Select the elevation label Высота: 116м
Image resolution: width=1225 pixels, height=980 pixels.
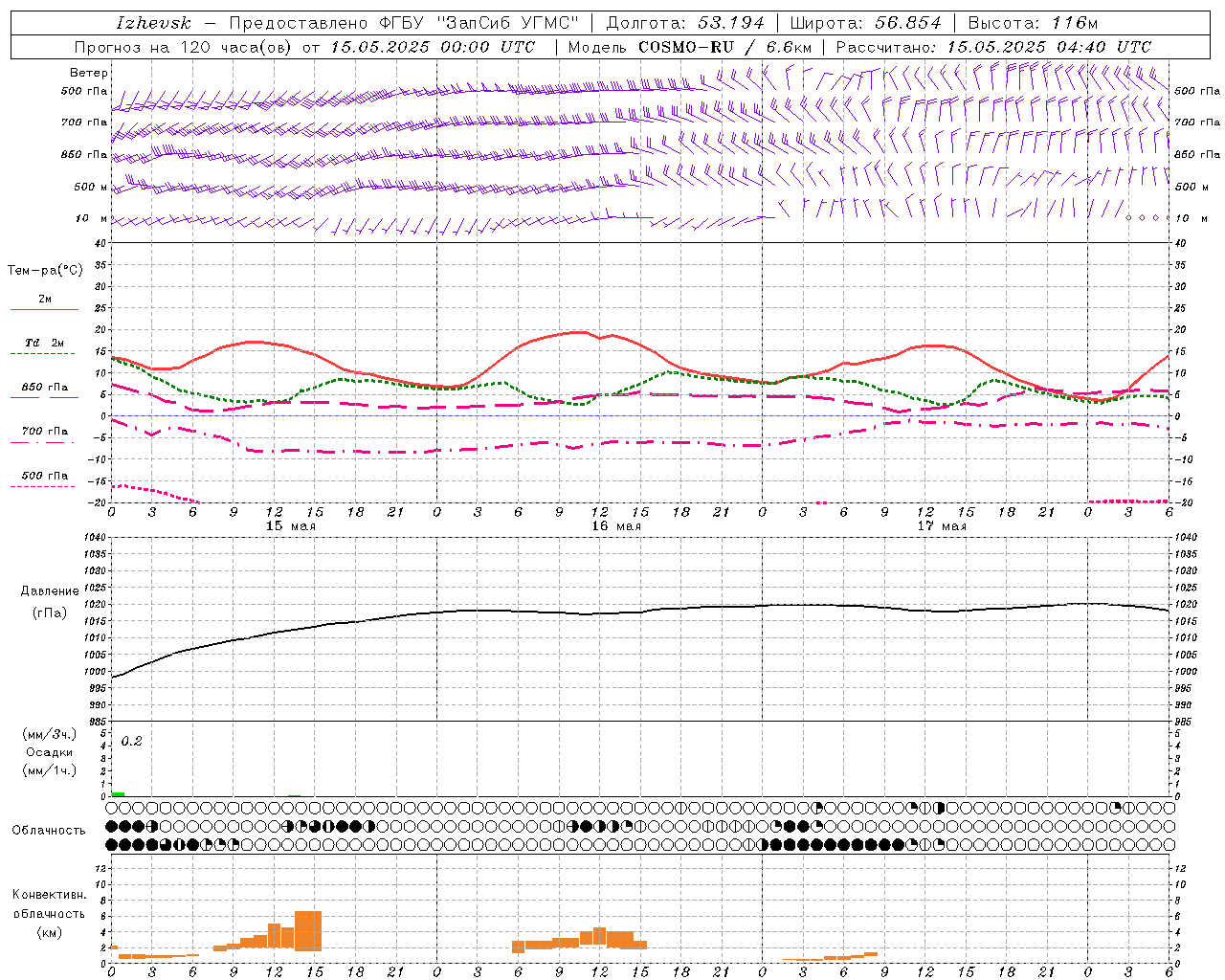(1033, 23)
